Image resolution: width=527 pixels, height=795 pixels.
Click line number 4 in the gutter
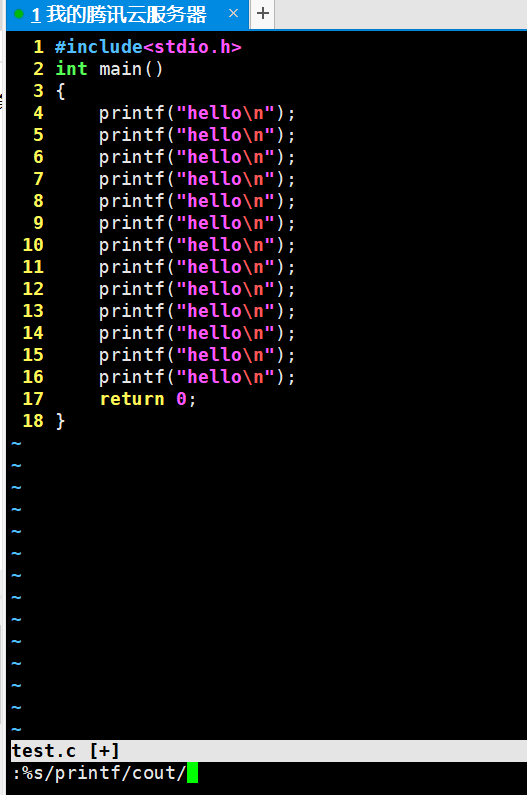[39, 113]
